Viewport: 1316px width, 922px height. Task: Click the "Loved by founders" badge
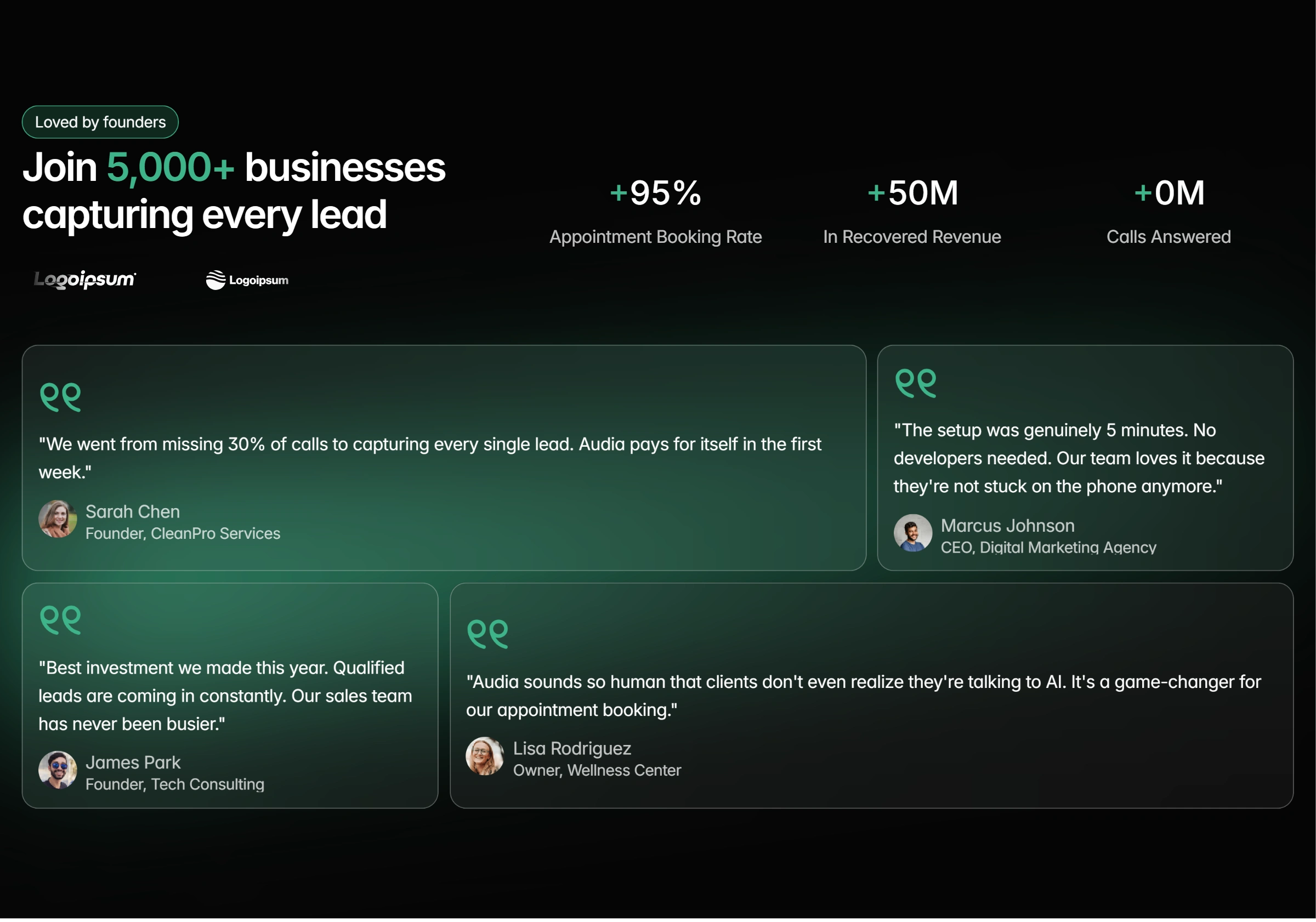[100, 122]
